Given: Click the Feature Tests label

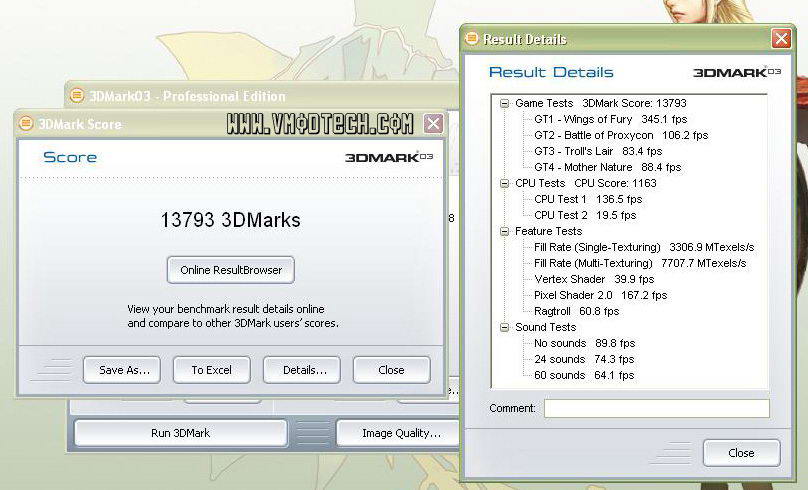Looking at the screenshot, I should 549,231.
